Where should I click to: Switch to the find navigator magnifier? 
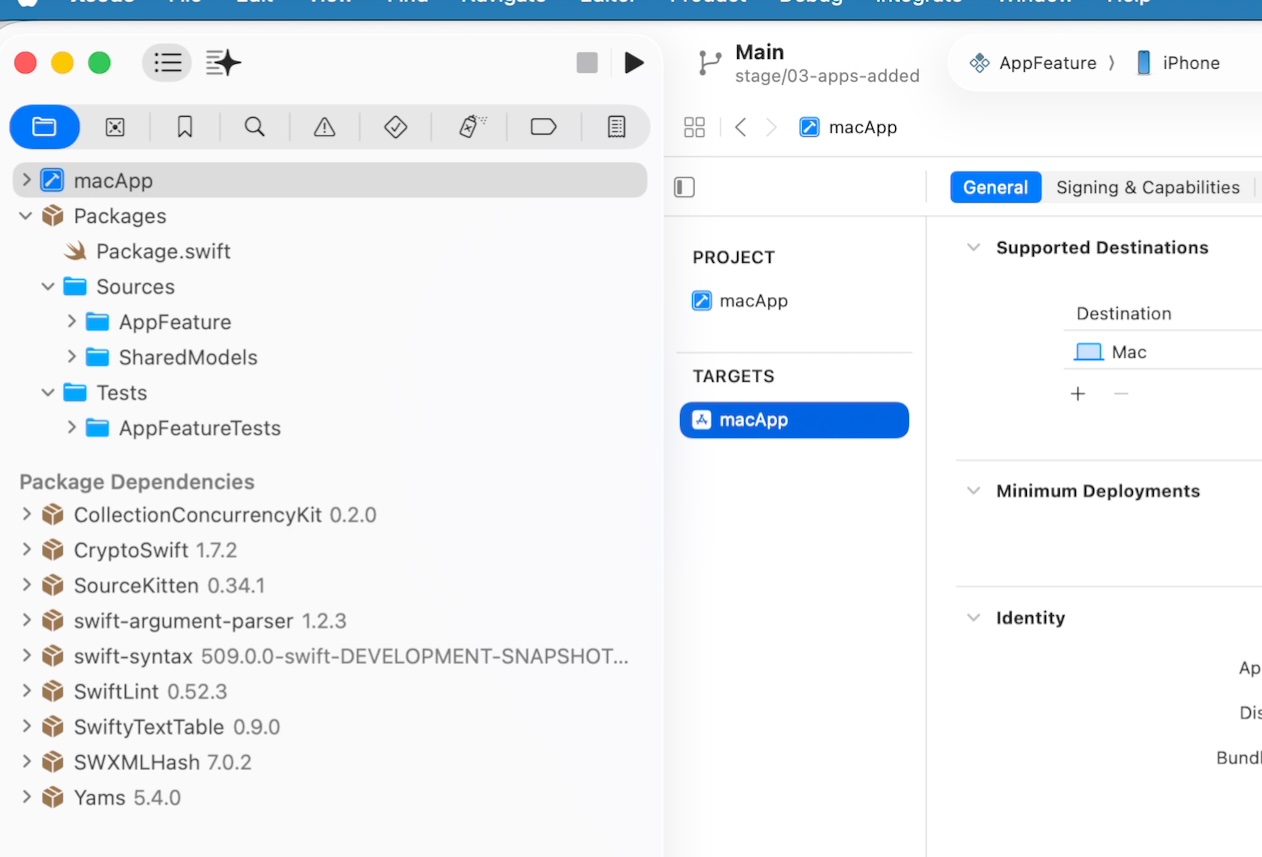coord(255,127)
